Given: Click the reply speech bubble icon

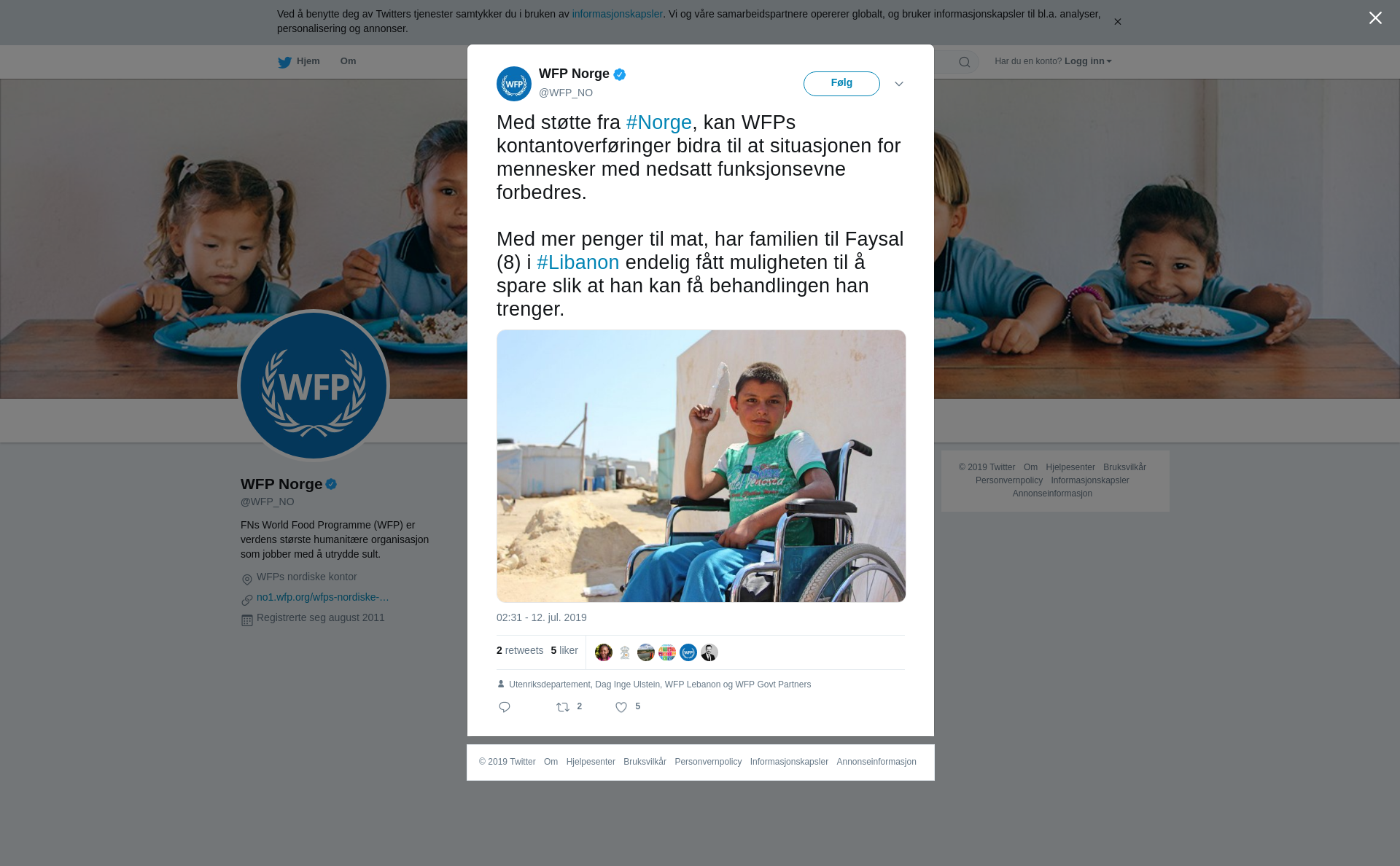Looking at the screenshot, I should tap(505, 707).
